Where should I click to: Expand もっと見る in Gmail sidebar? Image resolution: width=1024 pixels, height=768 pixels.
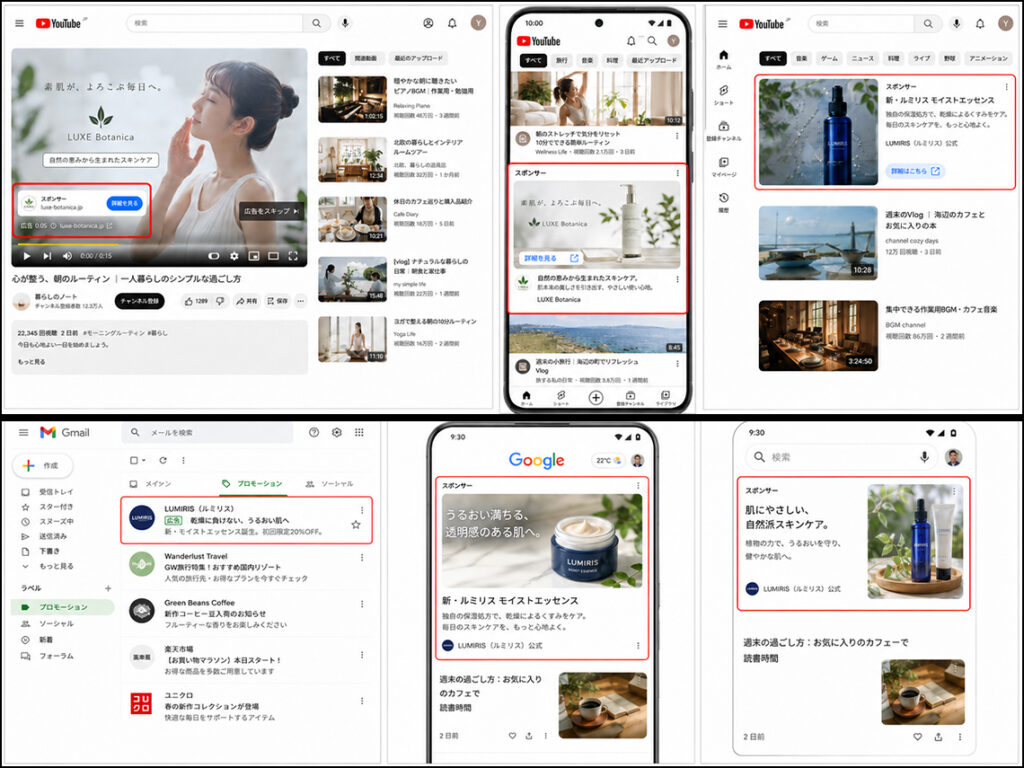[x=49, y=566]
